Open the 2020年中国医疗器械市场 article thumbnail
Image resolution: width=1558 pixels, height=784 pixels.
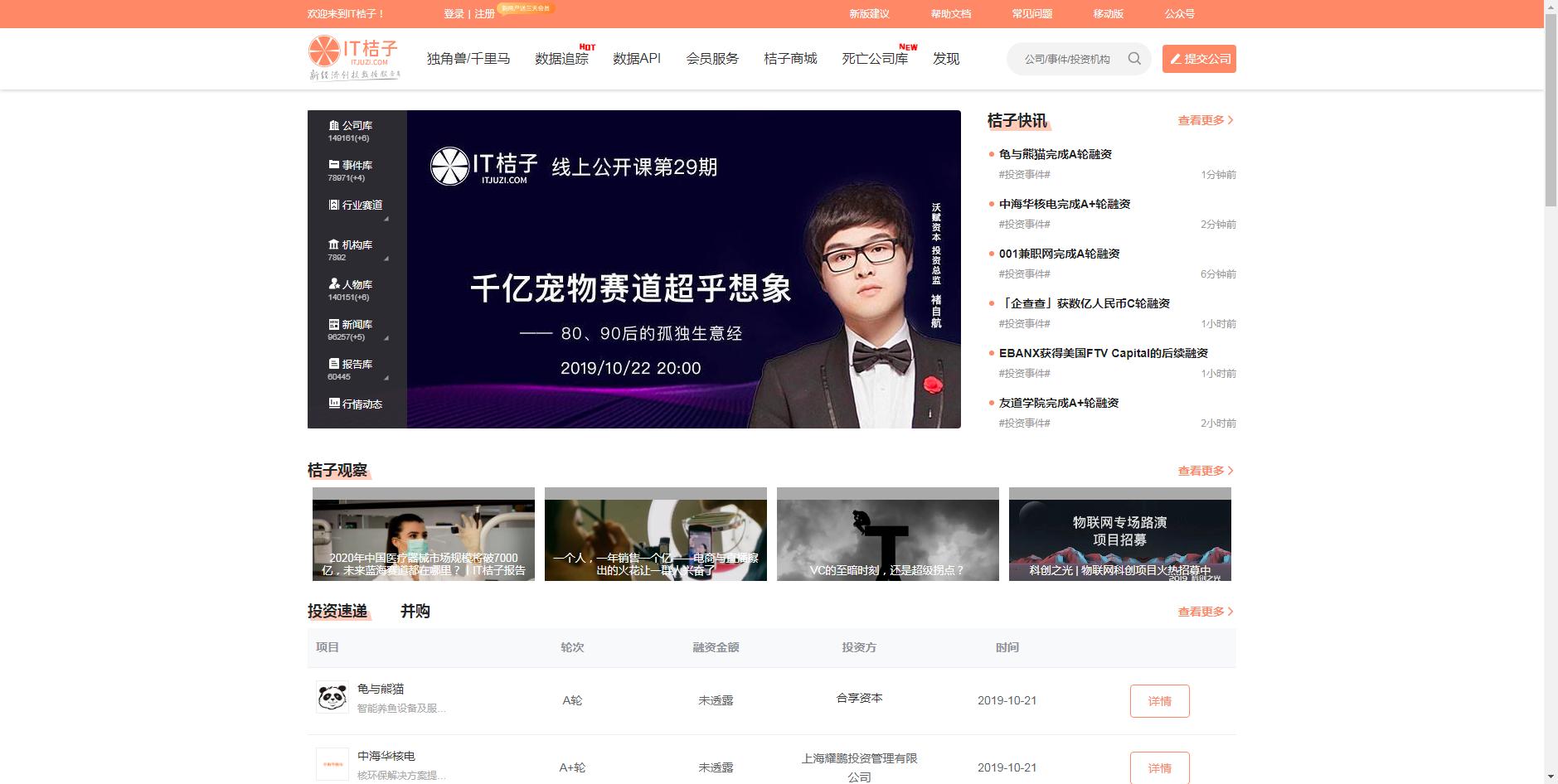point(424,534)
